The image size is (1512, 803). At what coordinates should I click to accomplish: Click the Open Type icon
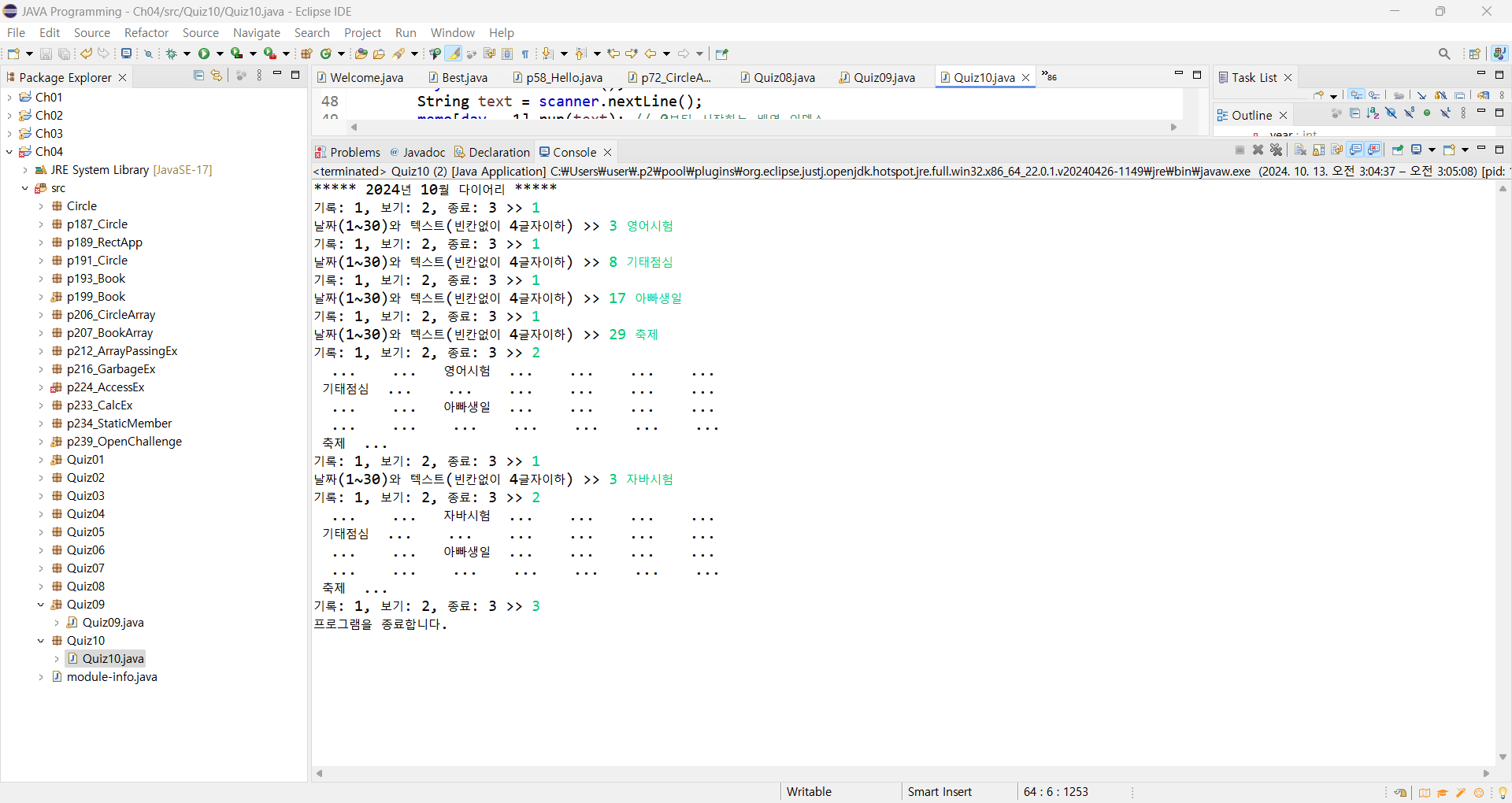click(361, 54)
